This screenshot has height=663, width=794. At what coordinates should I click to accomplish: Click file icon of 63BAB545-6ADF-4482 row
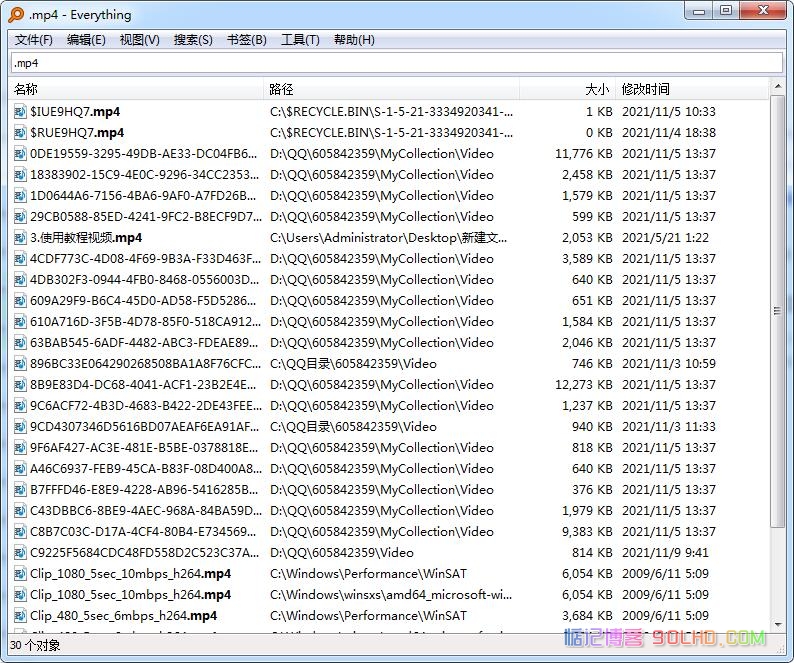pos(20,343)
